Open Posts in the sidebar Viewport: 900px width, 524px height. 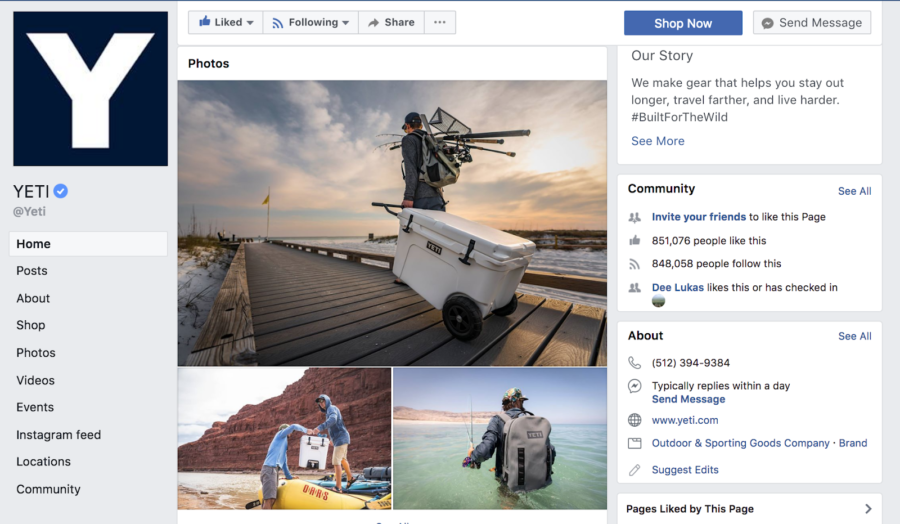(32, 271)
